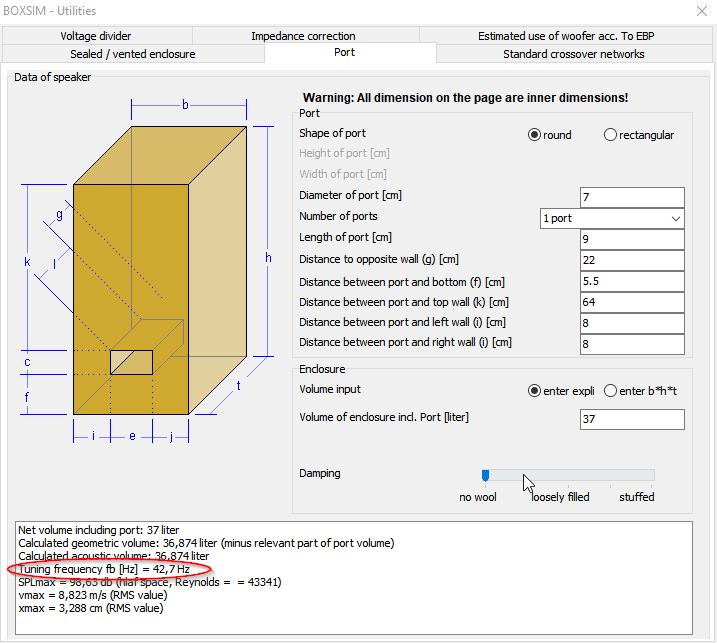The width and height of the screenshot is (717, 643).
Task: Switch to the Voltage divider tab
Action: (96, 36)
